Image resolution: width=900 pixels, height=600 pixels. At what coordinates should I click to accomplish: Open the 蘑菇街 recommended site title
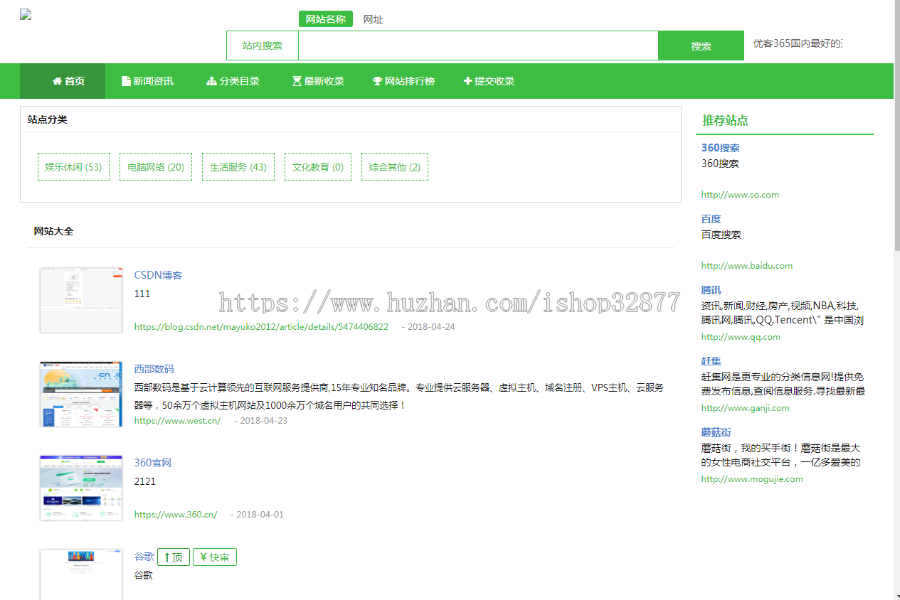click(x=716, y=432)
